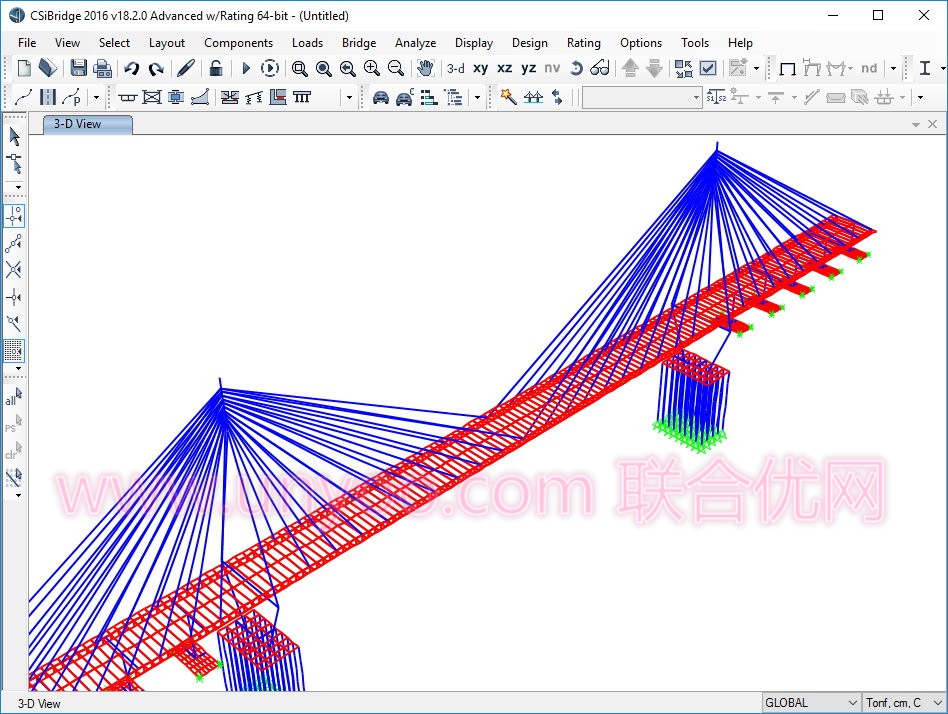Zoom in one step
The width and height of the screenshot is (948, 714).
click(x=372, y=68)
